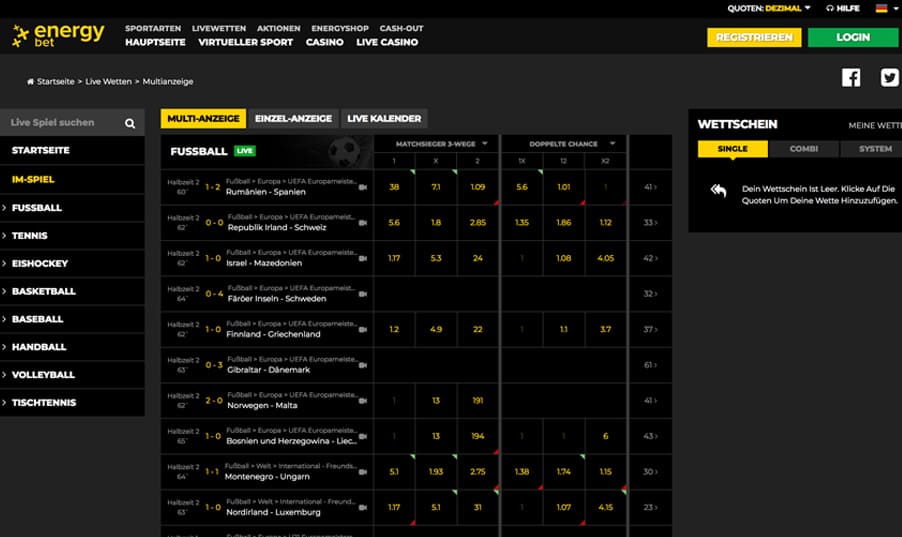Click Live Wetten breadcrumb link
The image size is (902, 537).
point(108,82)
